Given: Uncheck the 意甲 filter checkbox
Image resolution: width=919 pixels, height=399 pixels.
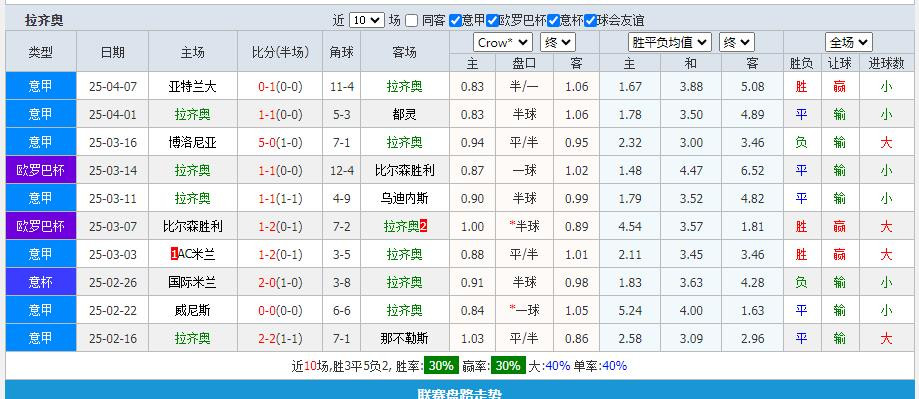Looking at the screenshot, I should tap(455, 21).
